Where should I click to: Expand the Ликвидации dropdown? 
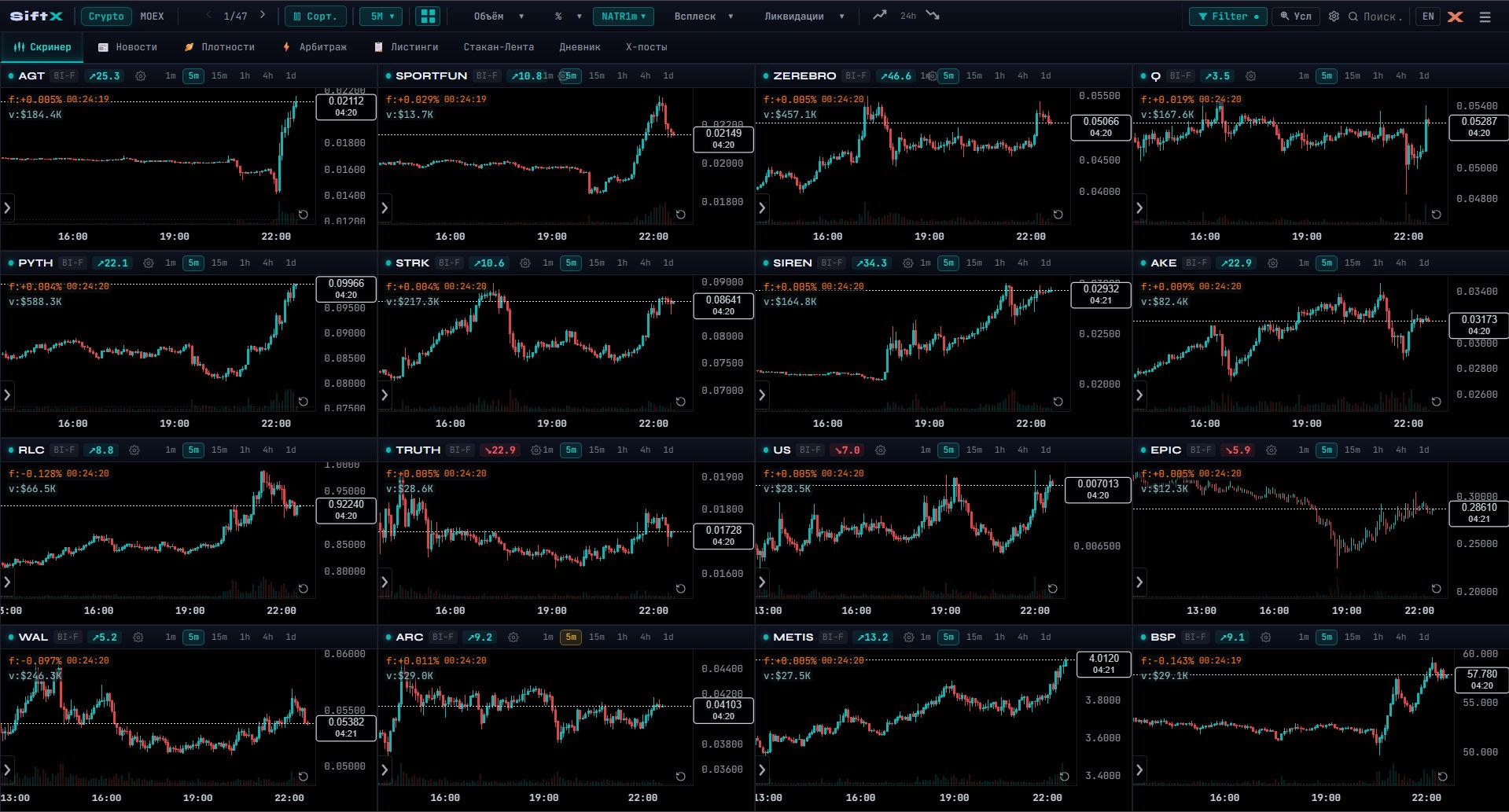(804, 17)
